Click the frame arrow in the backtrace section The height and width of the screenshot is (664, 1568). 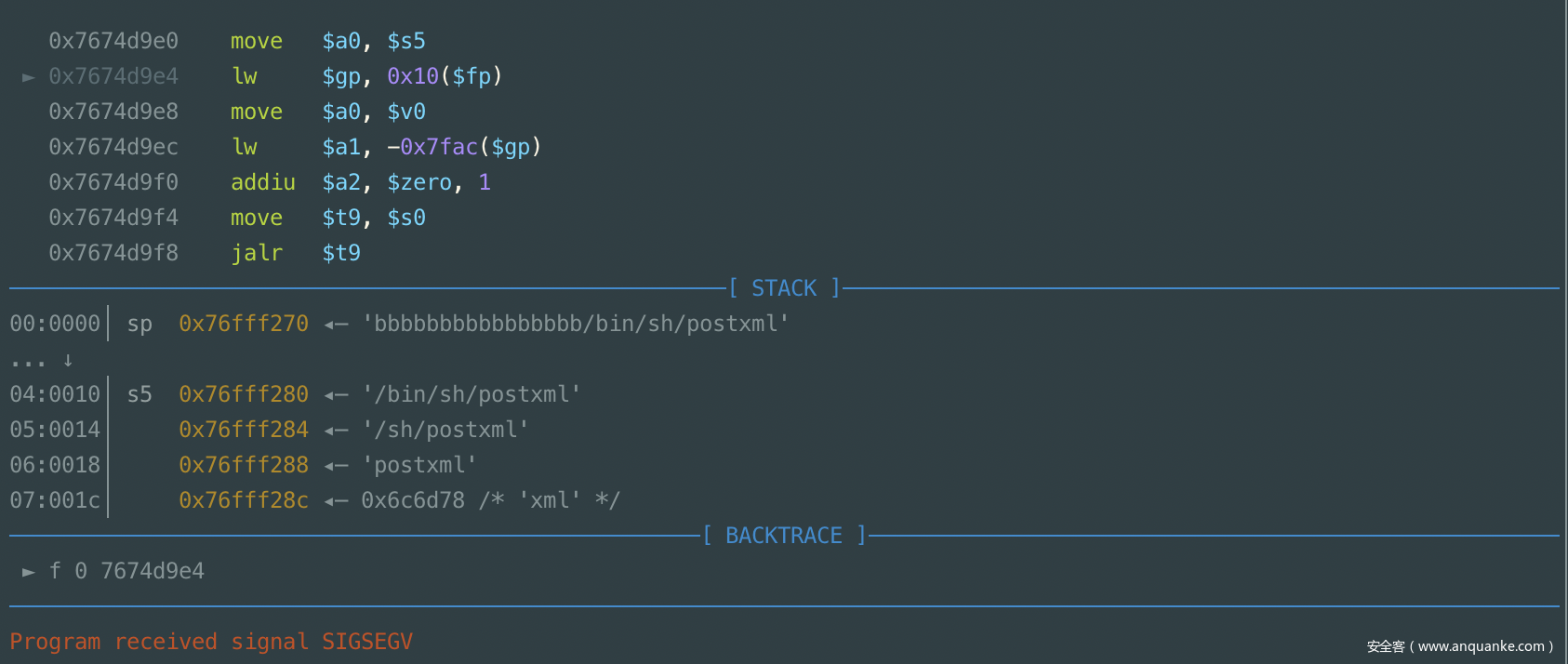tap(29, 572)
